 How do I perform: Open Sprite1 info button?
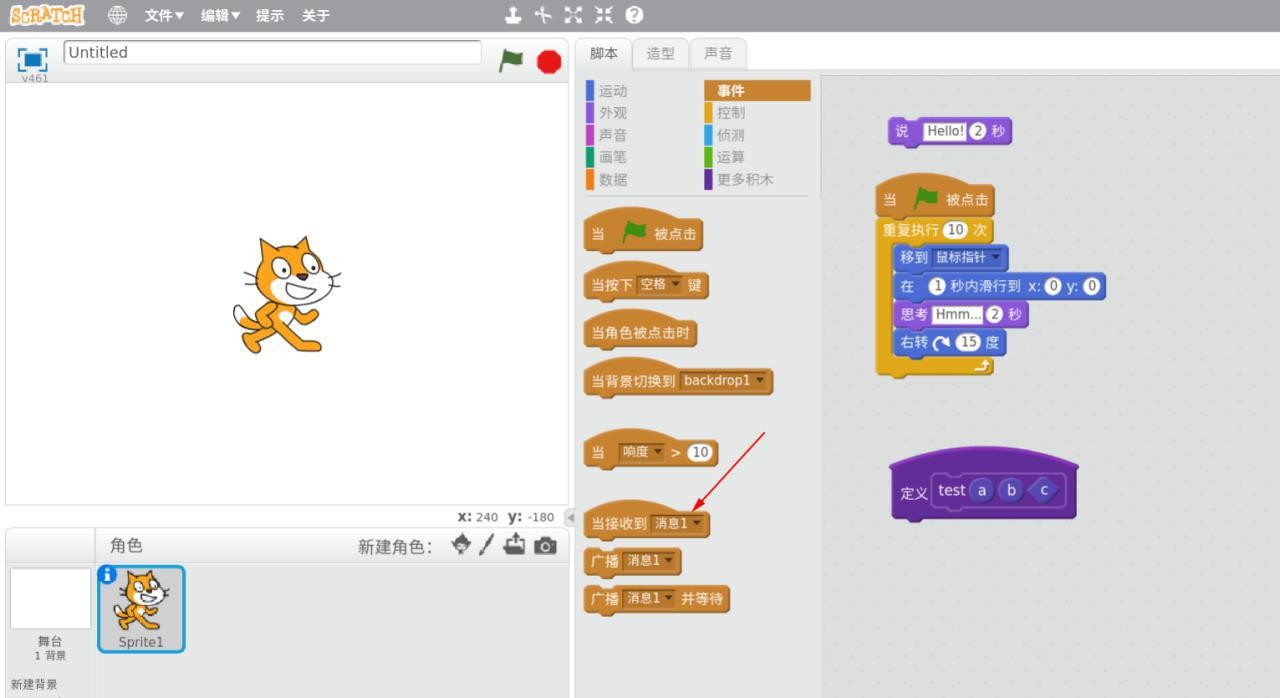[107, 574]
